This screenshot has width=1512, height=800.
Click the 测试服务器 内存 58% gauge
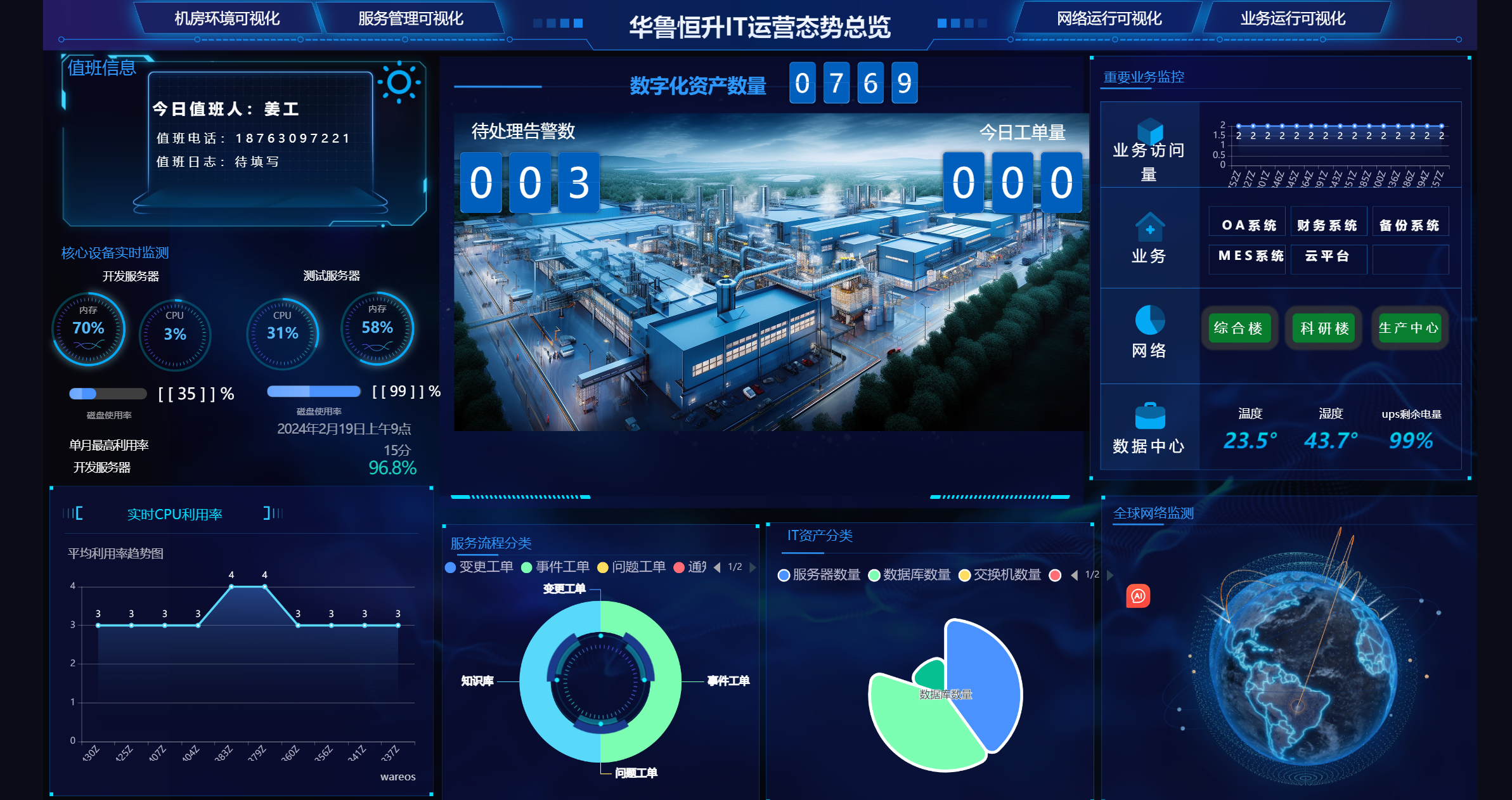(x=377, y=328)
